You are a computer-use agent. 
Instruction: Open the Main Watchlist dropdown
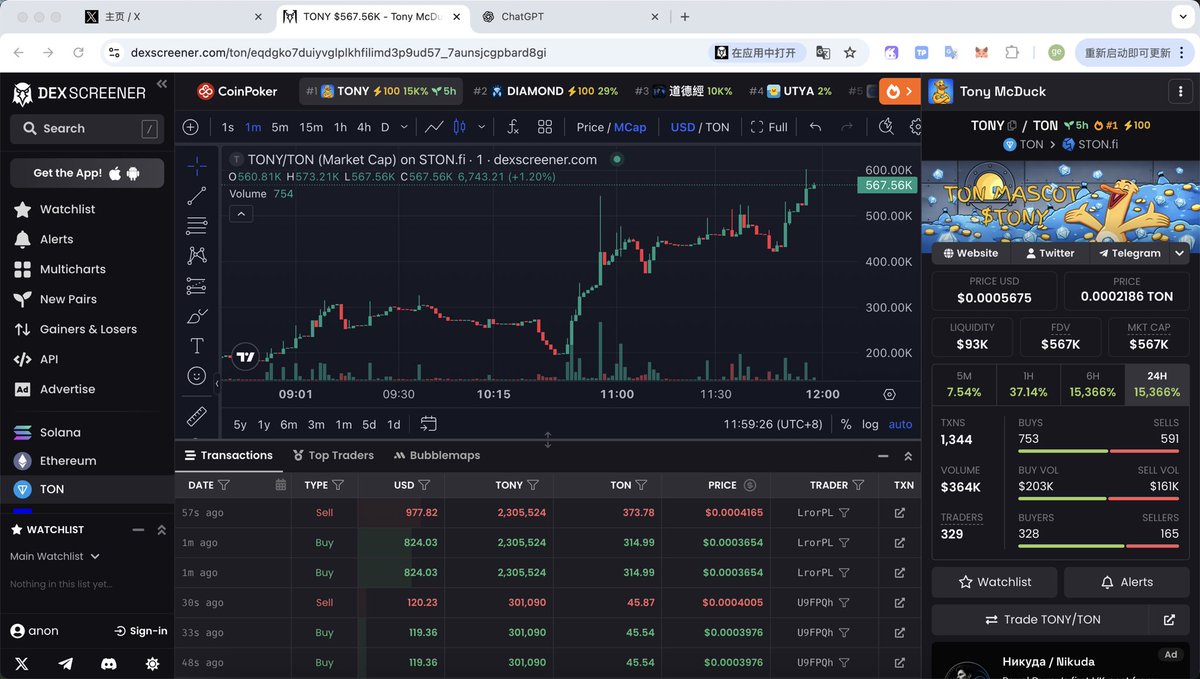point(55,556)
